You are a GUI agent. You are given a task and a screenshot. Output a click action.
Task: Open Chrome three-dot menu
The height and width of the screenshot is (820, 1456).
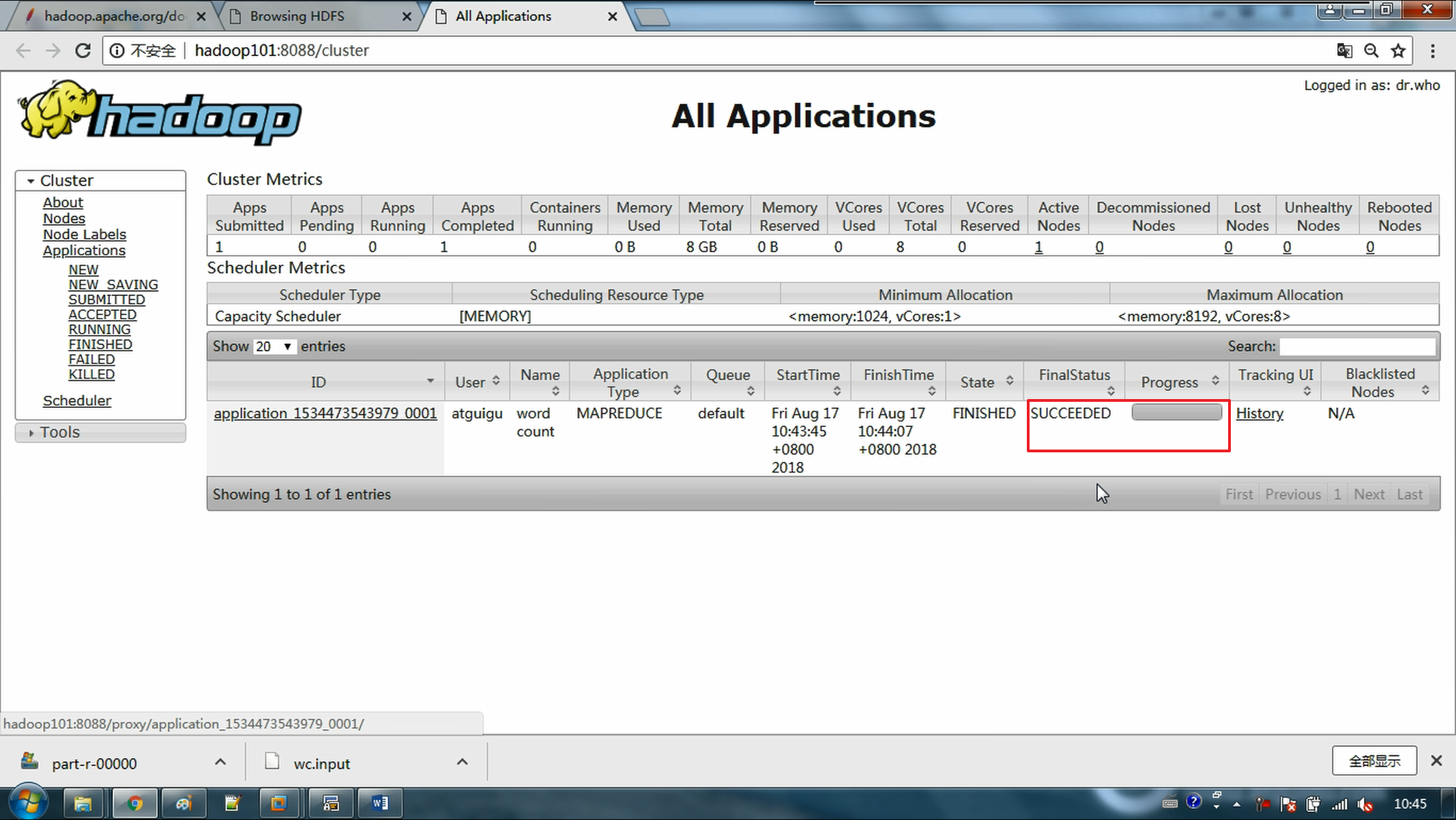pos(1432,50)
